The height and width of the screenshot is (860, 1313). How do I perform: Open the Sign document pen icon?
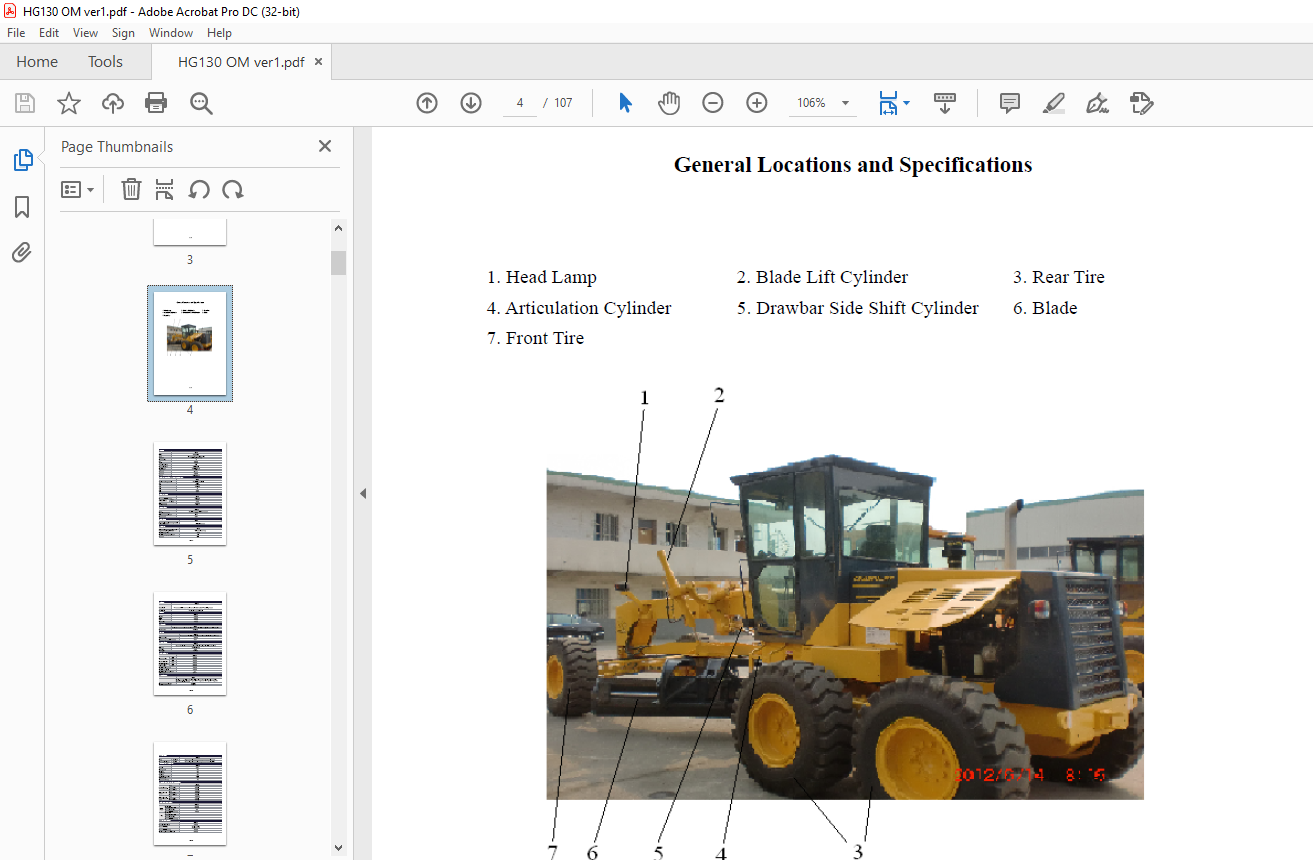point(1098,103)
